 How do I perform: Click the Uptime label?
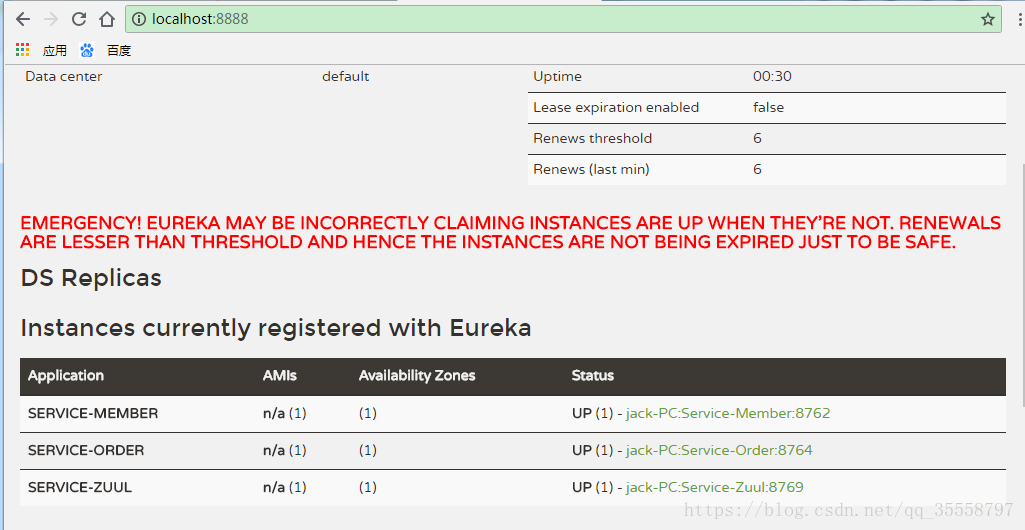(x=557, y=76)
